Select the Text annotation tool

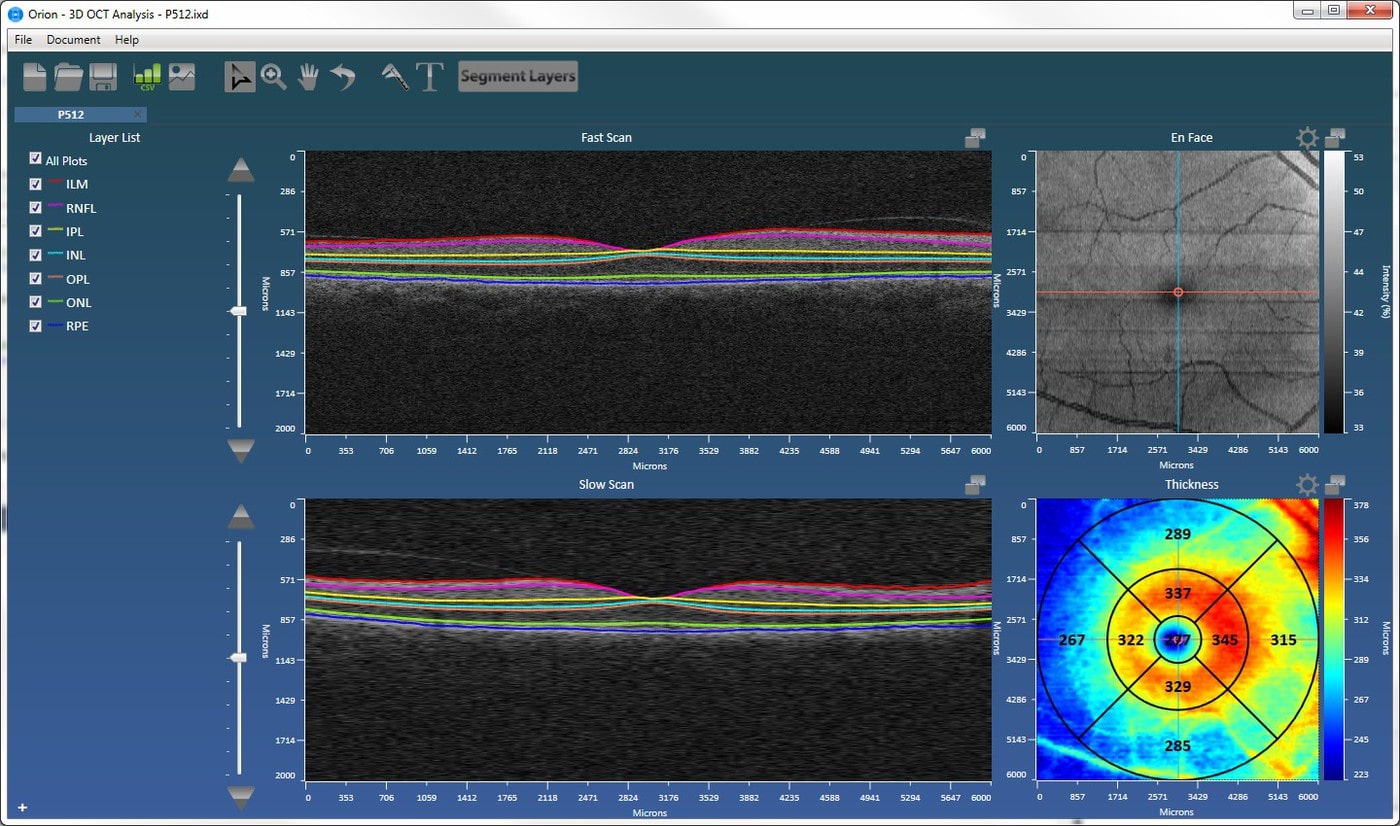429,76
